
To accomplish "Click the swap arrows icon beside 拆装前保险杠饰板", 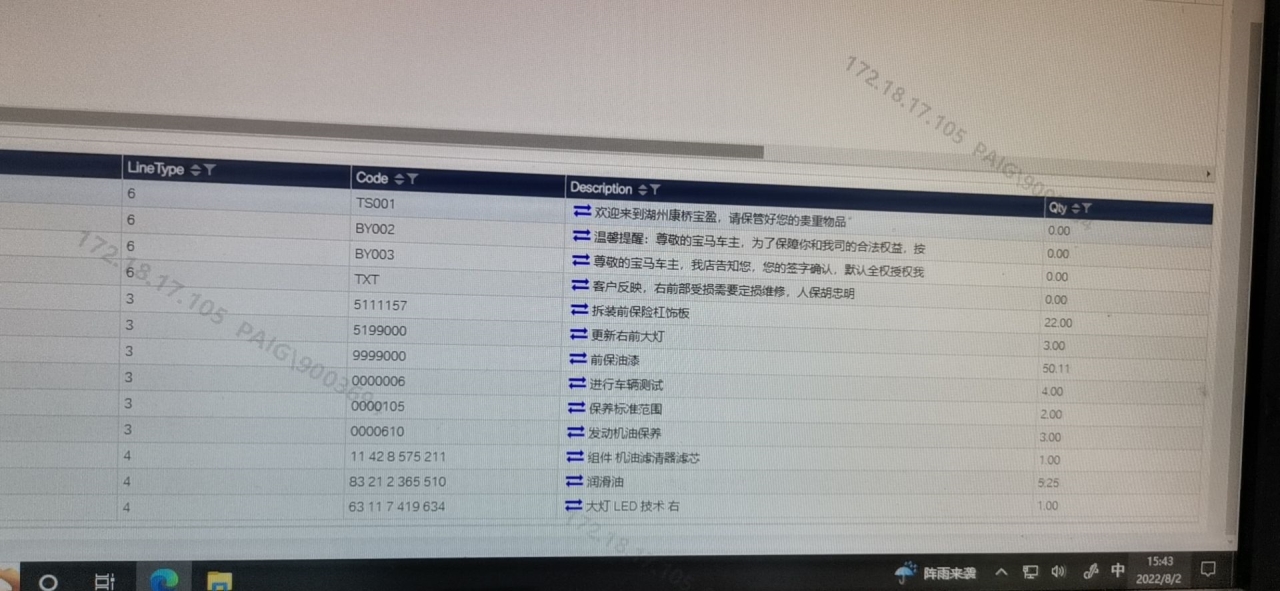I will pos(578,310).
